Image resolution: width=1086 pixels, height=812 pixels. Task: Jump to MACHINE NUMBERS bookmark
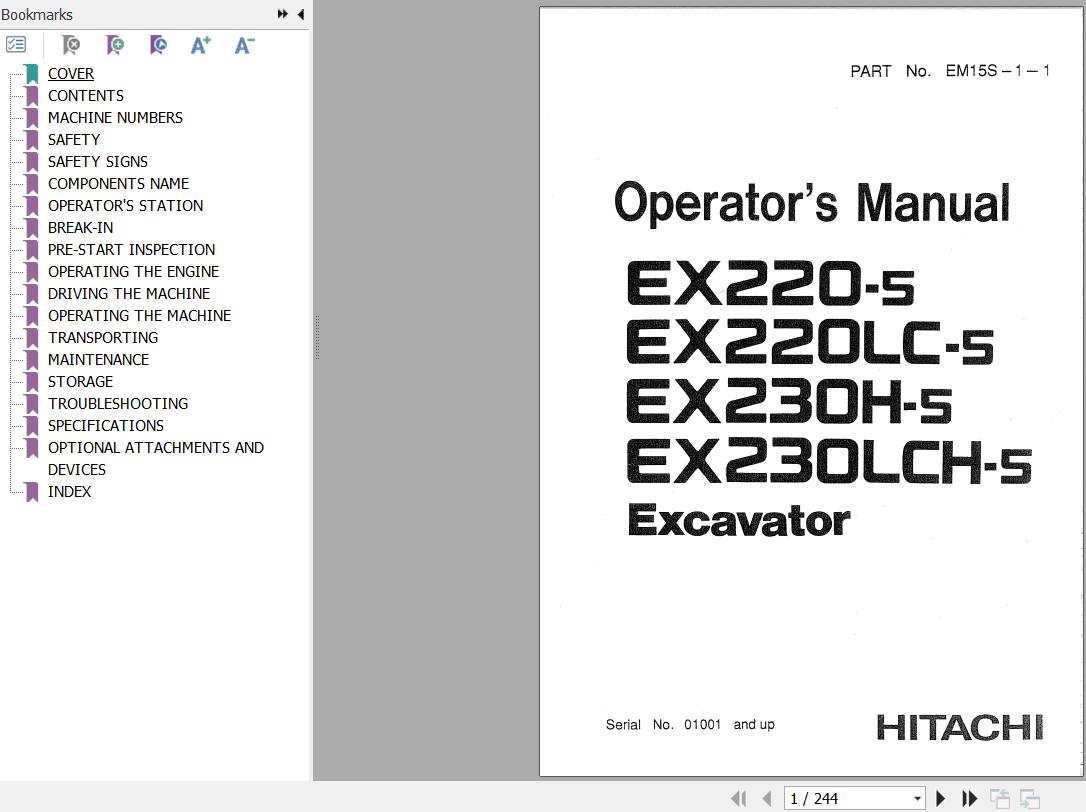115,118
